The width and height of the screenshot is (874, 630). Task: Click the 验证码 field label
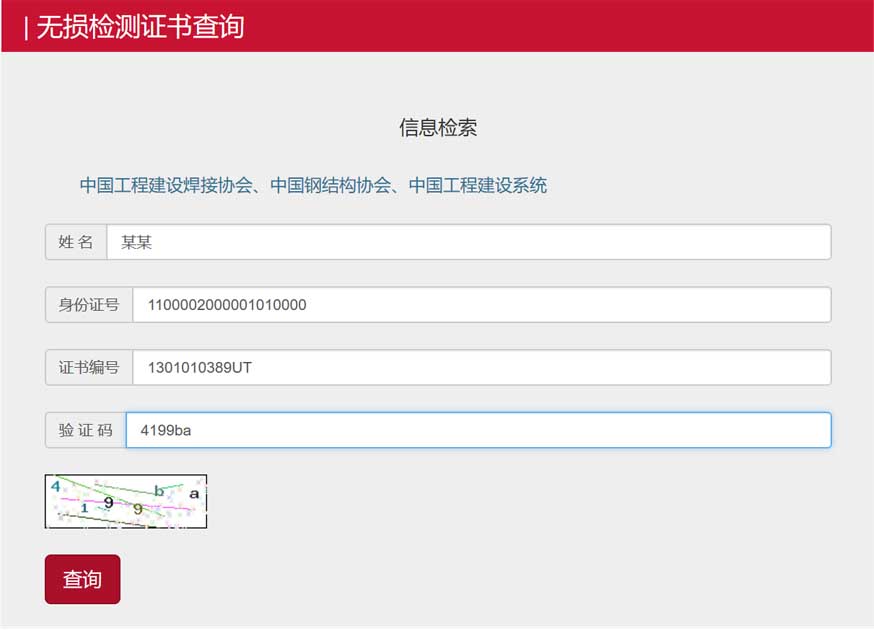pyautogui.click(x=85, y=430)
